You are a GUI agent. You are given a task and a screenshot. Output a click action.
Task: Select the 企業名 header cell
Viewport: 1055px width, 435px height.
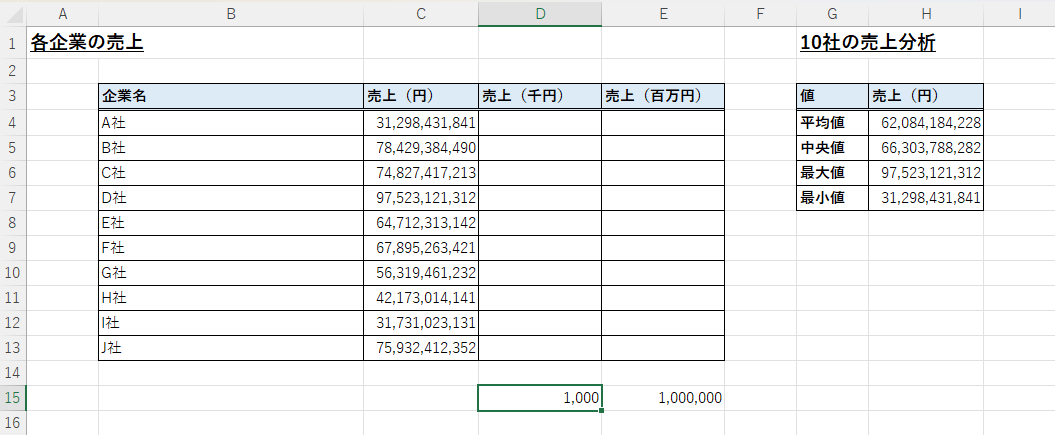coord(230,96)
